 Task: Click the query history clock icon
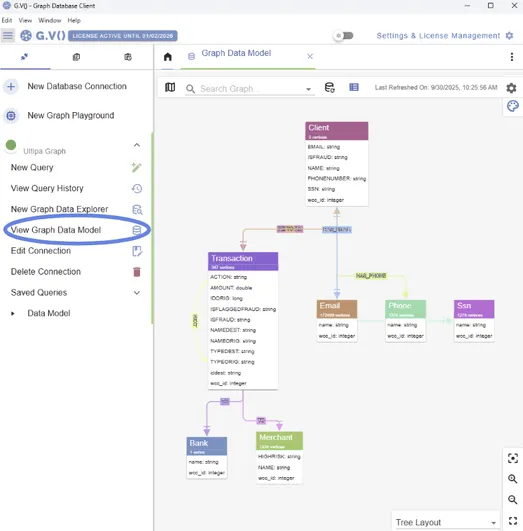coord(137,188)
